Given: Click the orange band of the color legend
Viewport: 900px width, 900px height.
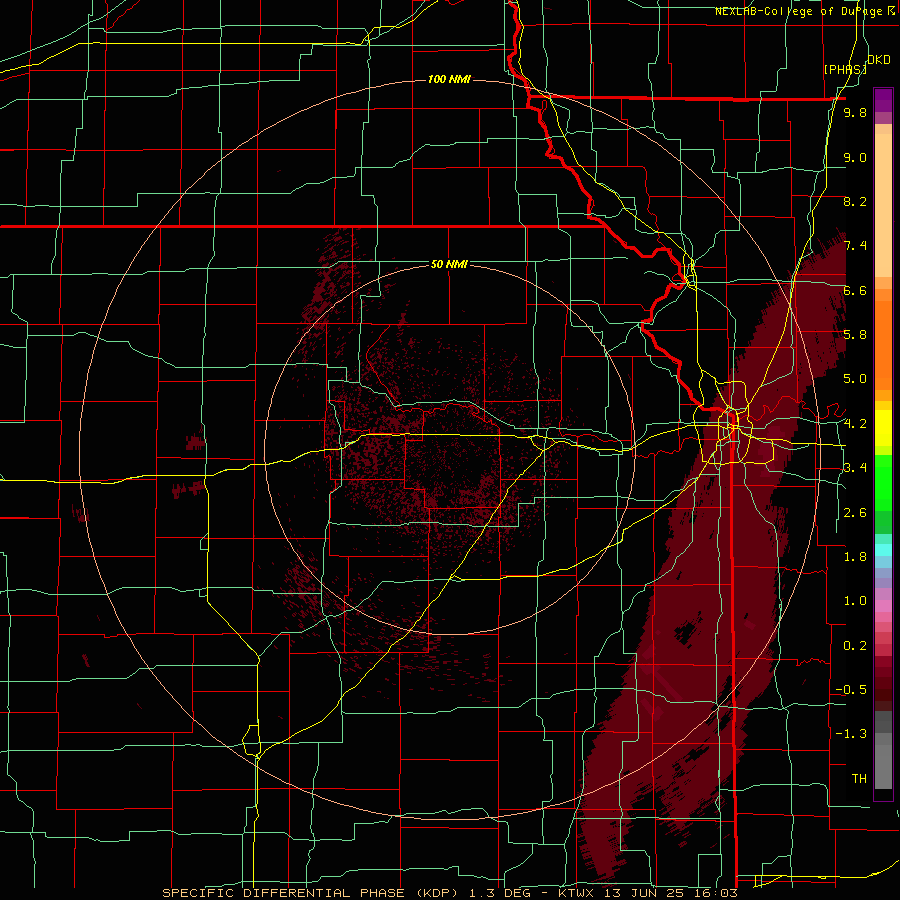Looking at the screenshot, I should tap(883, 344).
